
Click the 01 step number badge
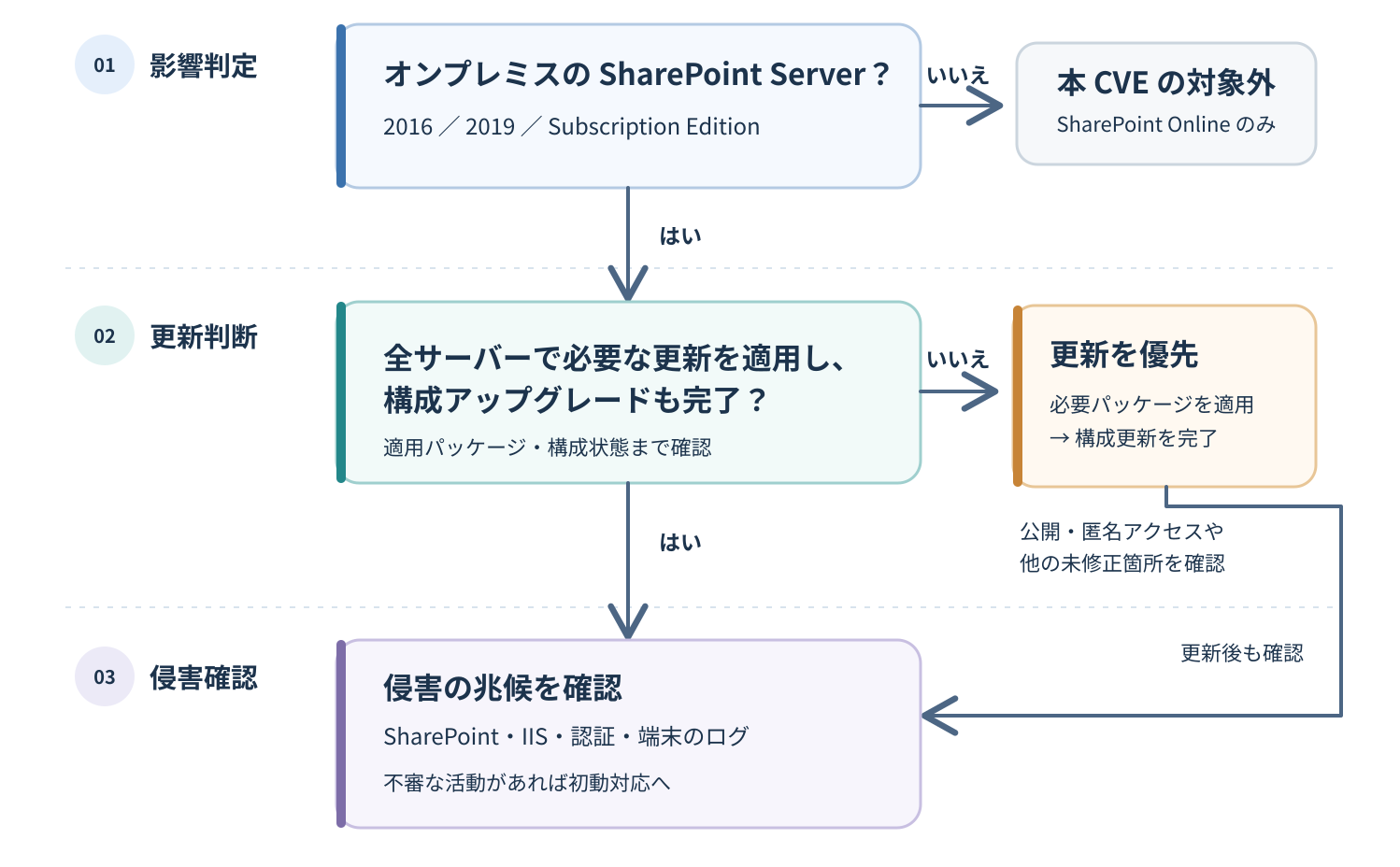(105, 64)
